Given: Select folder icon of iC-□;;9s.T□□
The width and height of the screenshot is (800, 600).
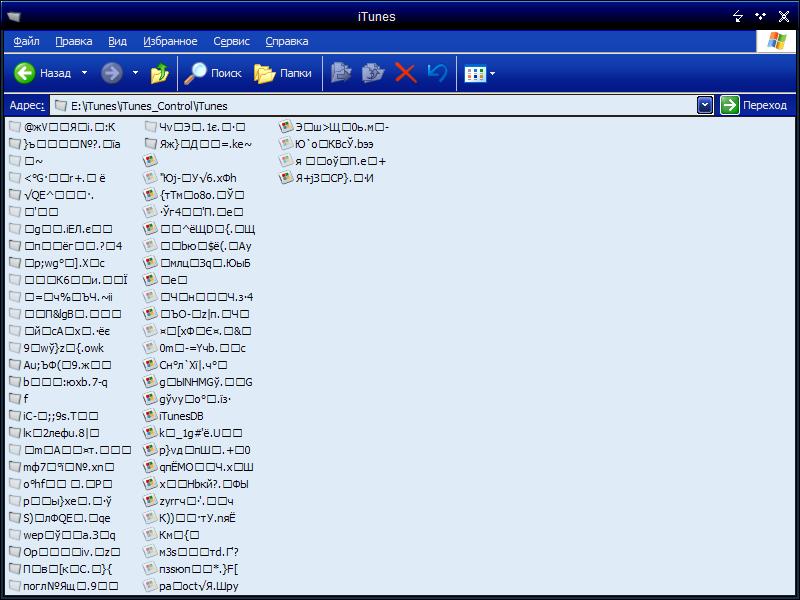Looking at the screenshot, I should click(x=15, y=416).
